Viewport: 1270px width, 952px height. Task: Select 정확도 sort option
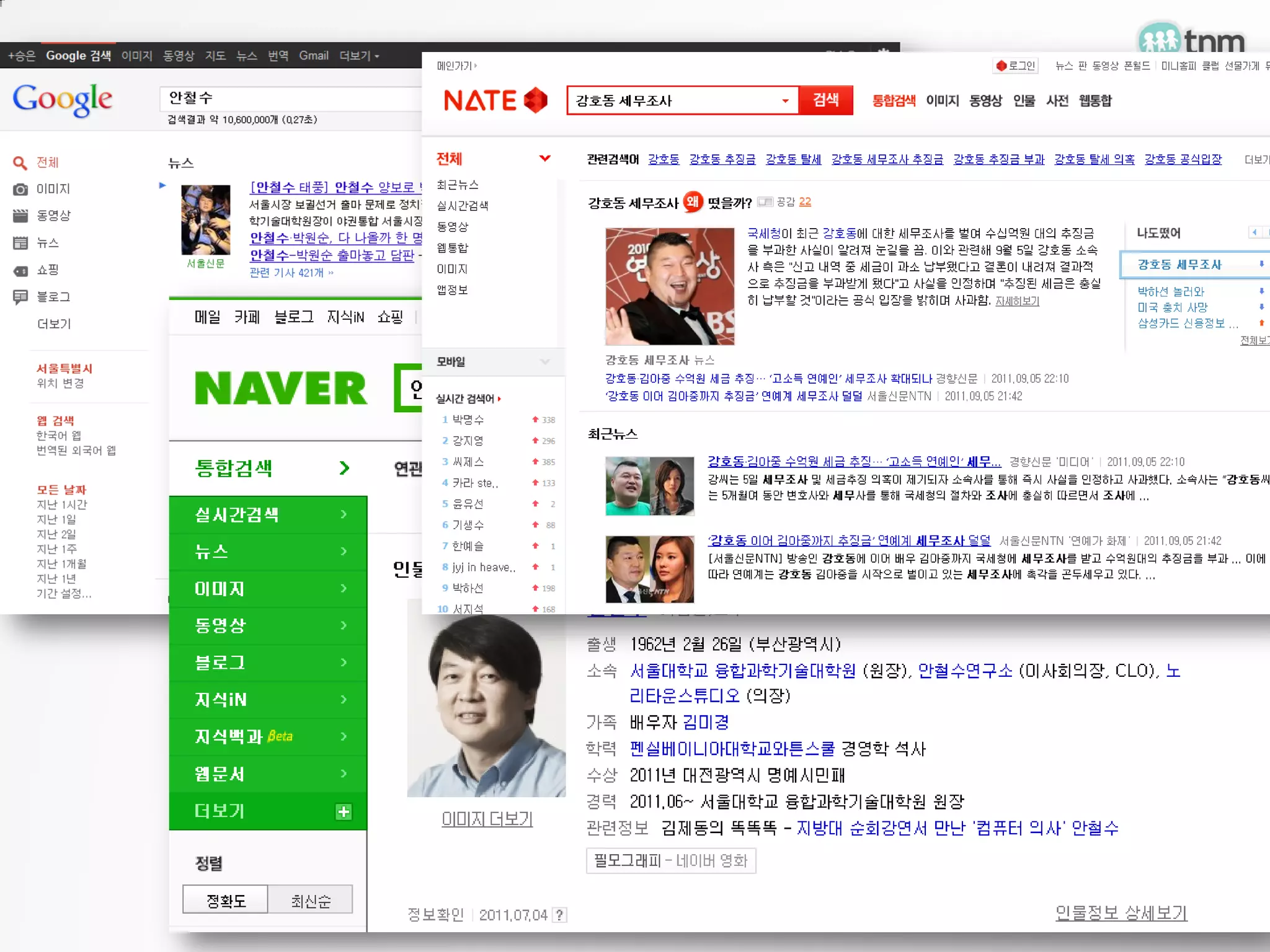(x=226, y=900)
